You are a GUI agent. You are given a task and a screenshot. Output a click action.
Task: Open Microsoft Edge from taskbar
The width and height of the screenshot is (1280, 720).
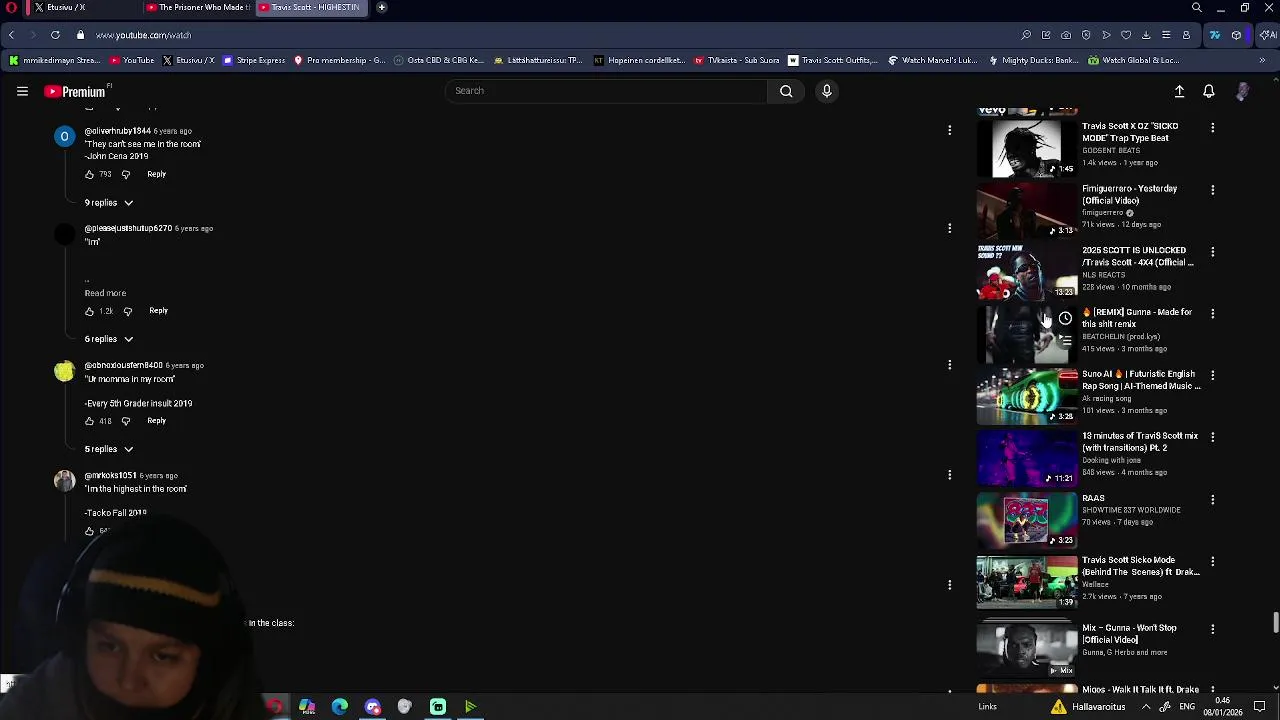340,707
